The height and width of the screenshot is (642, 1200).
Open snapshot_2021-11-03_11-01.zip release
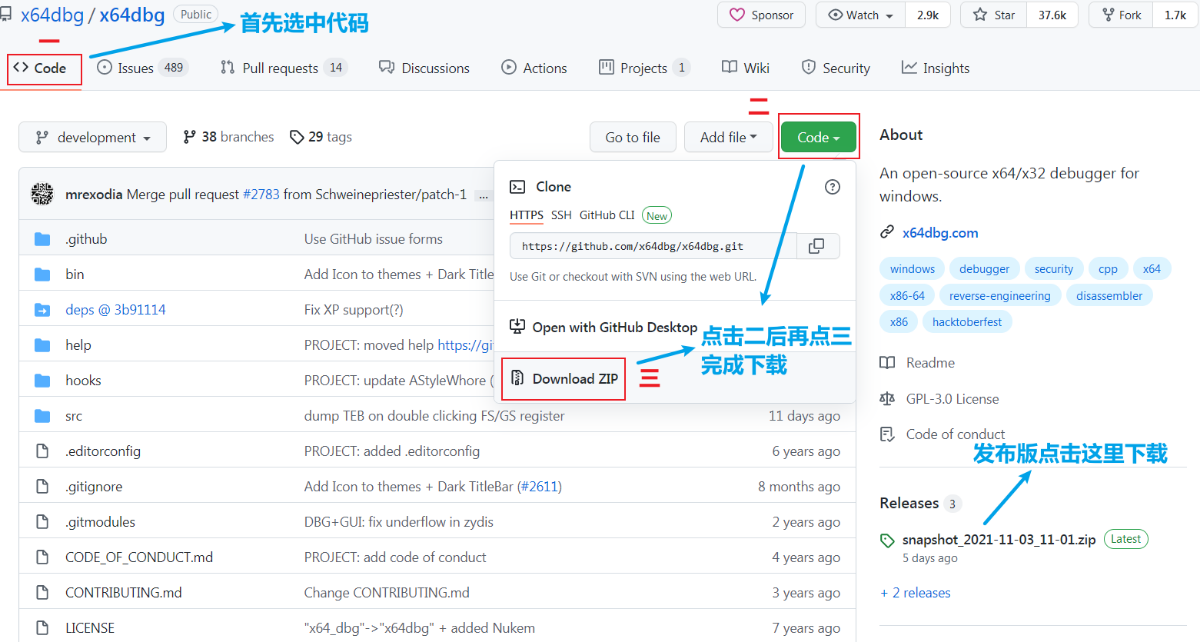coord(999,540)
